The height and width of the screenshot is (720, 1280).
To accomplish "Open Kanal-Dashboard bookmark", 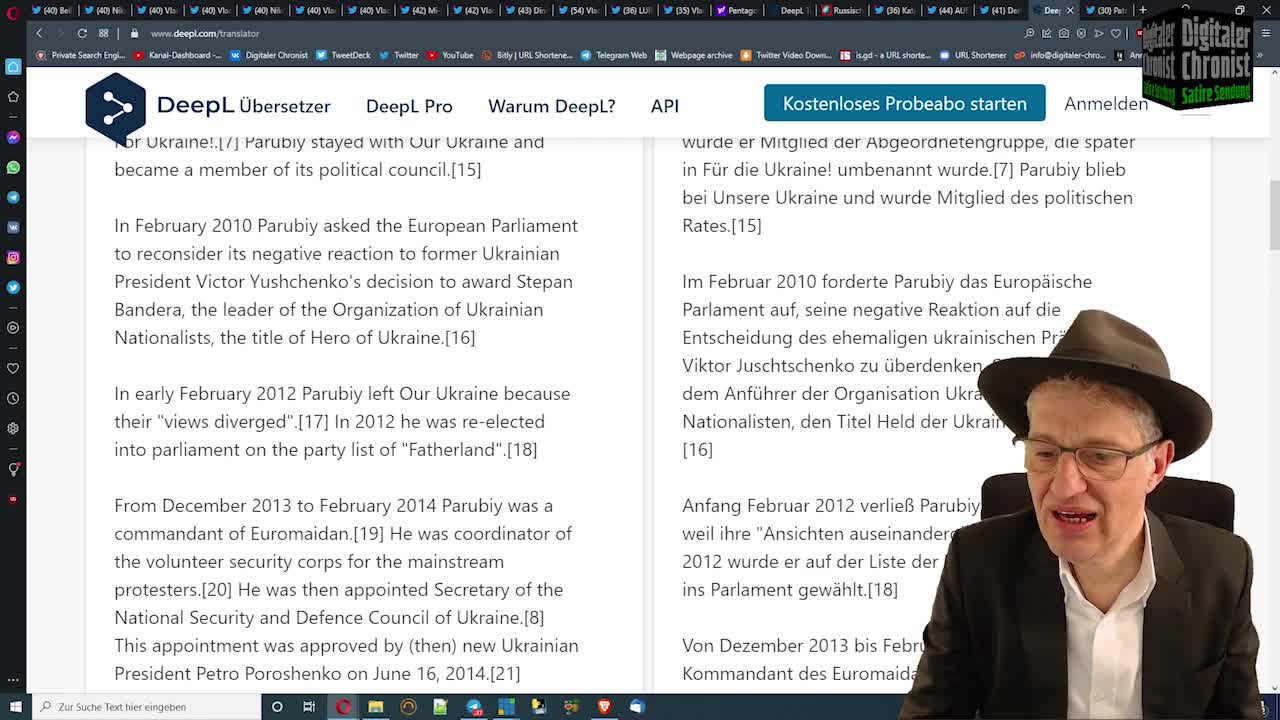I will 178,55.
